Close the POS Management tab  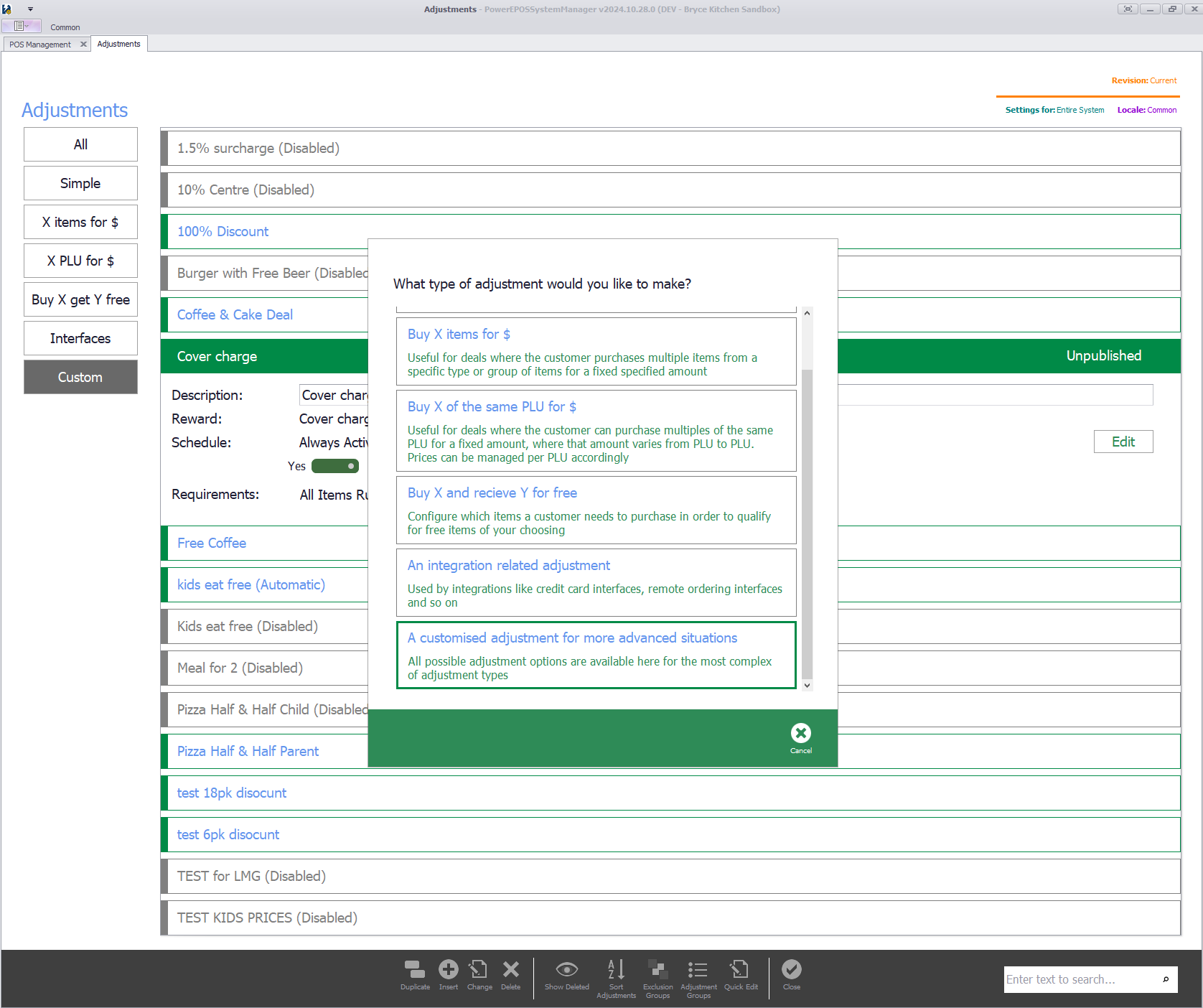pyautogui.click(x=83, y=45)
